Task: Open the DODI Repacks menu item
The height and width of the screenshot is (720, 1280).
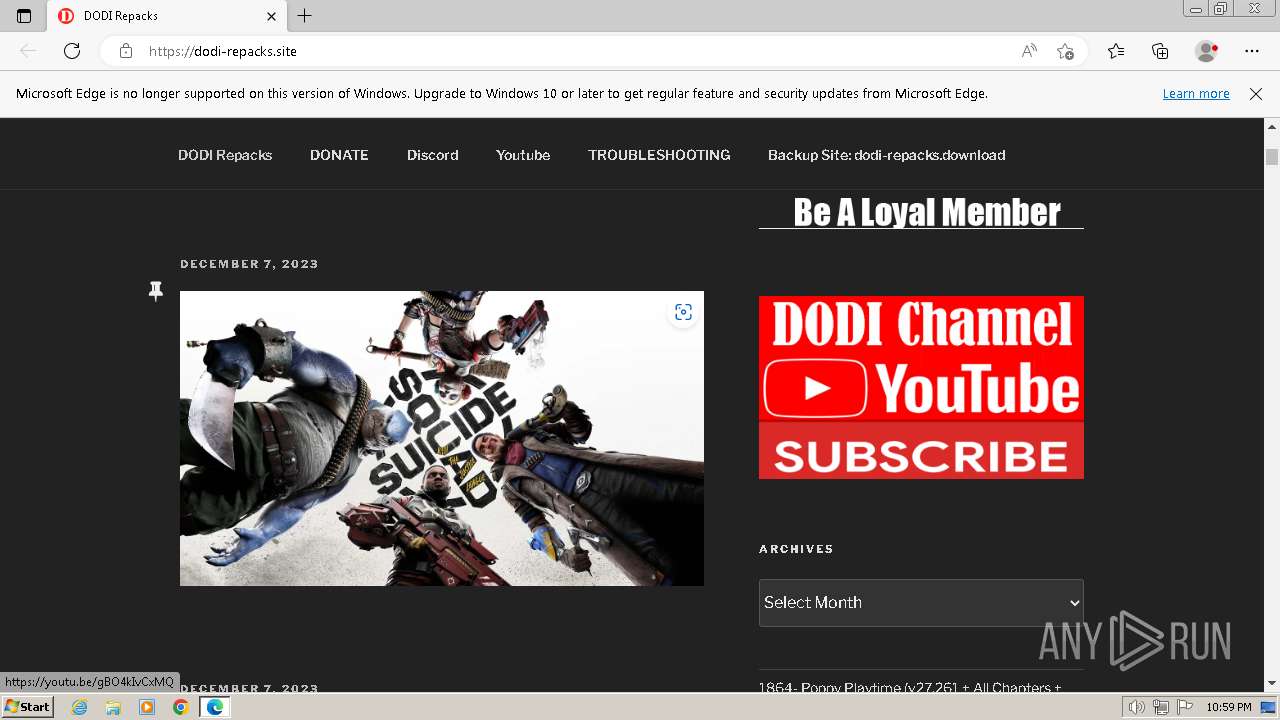Action: 225,155
